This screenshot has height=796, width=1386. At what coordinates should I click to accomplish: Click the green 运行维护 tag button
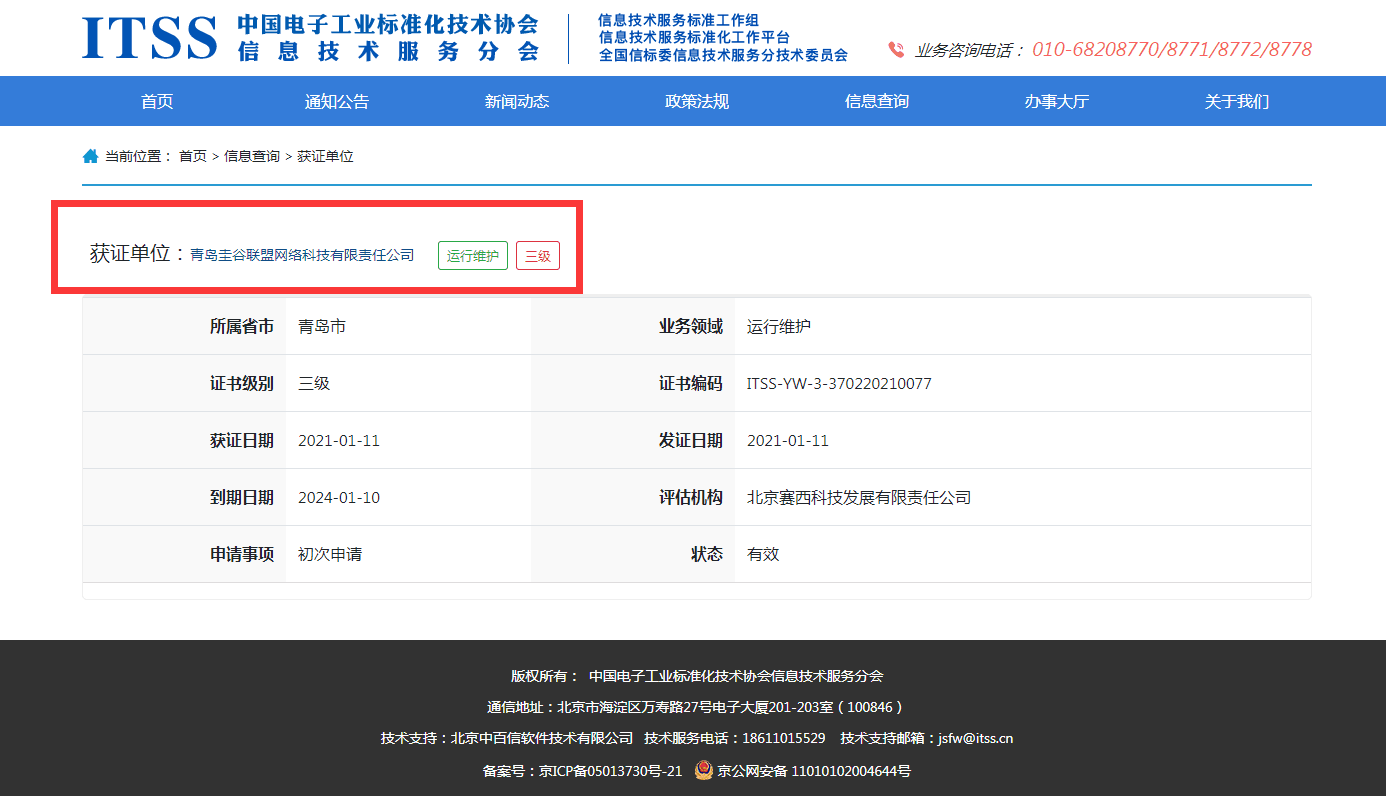(x=472, y=255)
